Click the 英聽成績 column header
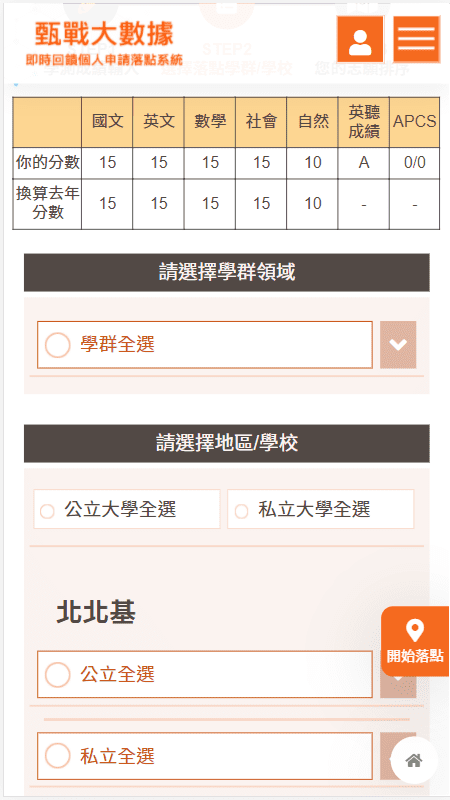The width and height of the screenshot is (450, 800). [x=364, y=122]
